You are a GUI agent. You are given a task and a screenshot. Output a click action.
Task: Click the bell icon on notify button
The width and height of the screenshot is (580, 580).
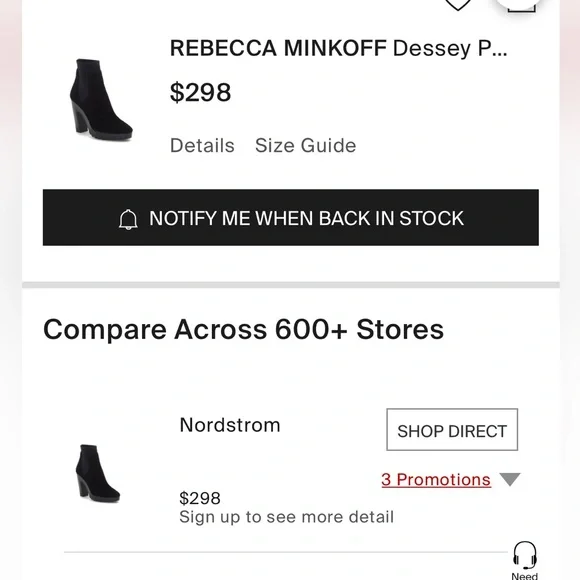coord(128,220)
